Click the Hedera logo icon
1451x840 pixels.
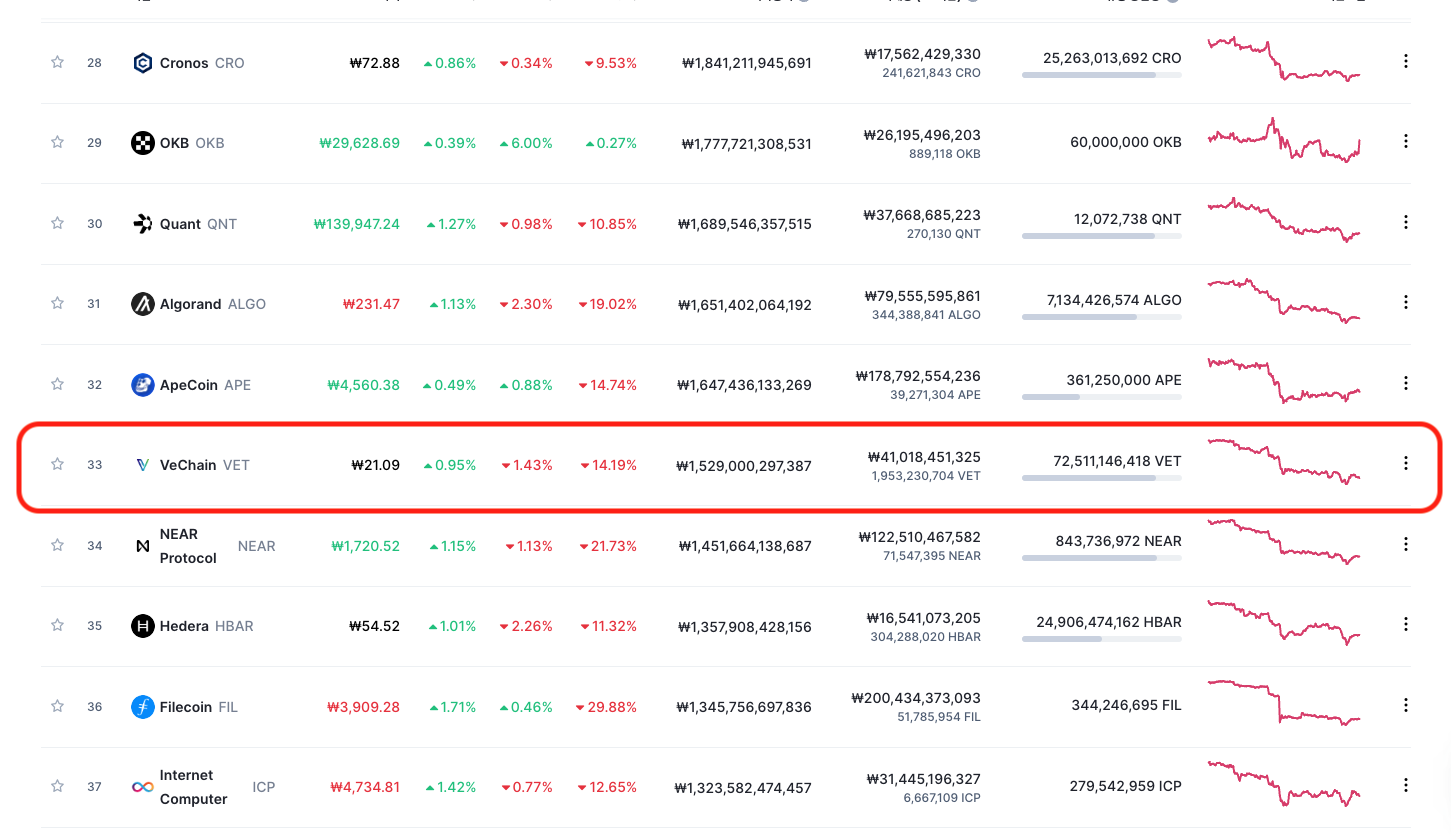(x=143, y=626)
